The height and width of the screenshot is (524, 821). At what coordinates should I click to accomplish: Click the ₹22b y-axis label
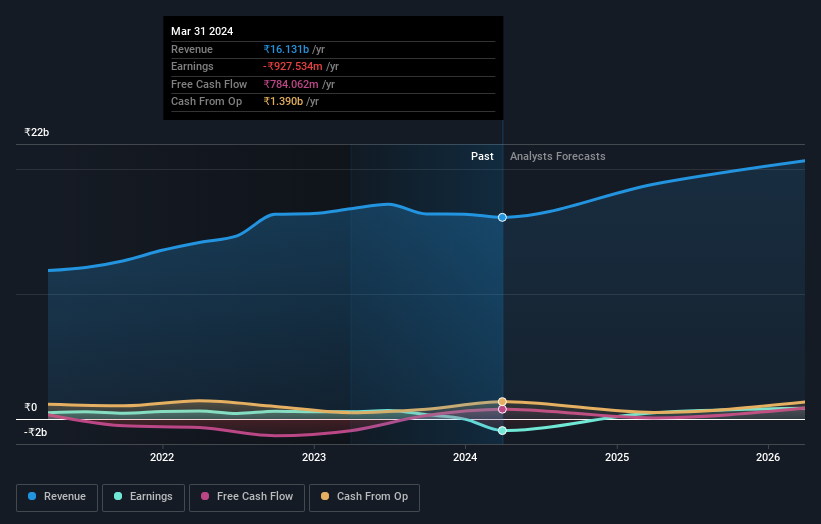tap(37, 132)
